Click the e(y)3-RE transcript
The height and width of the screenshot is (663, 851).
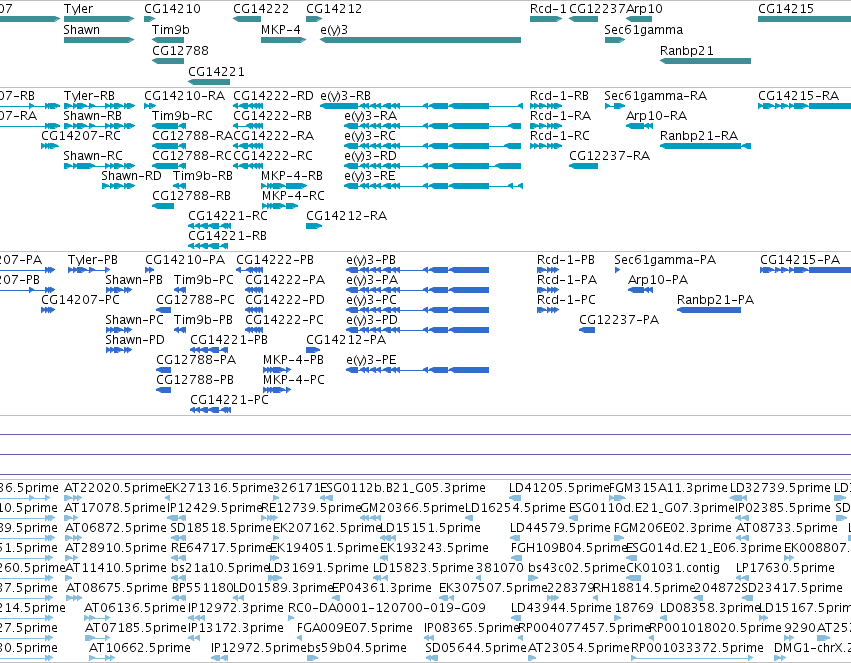433,186
